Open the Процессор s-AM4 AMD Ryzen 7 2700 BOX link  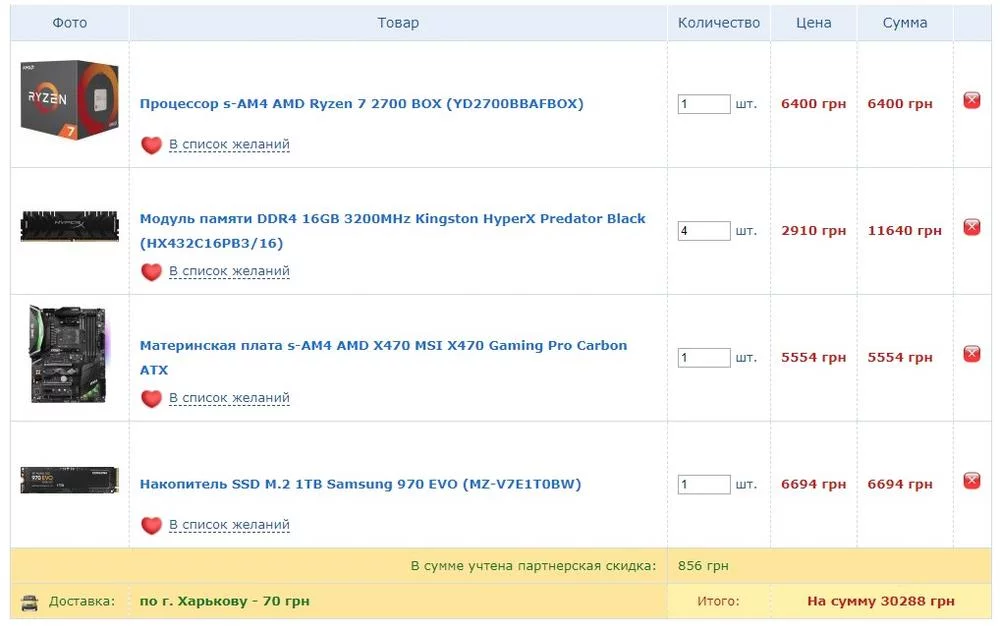pyautogui.click(x=362, y=103)
